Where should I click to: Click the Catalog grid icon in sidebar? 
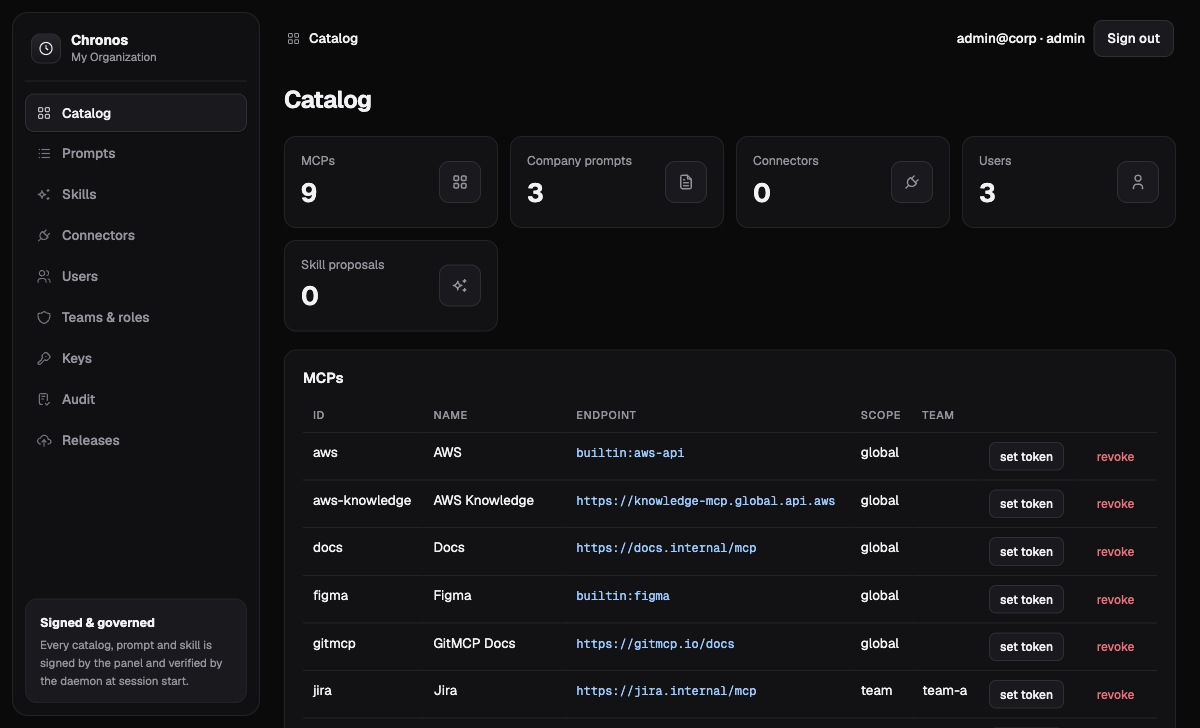(x=44, y=113)
